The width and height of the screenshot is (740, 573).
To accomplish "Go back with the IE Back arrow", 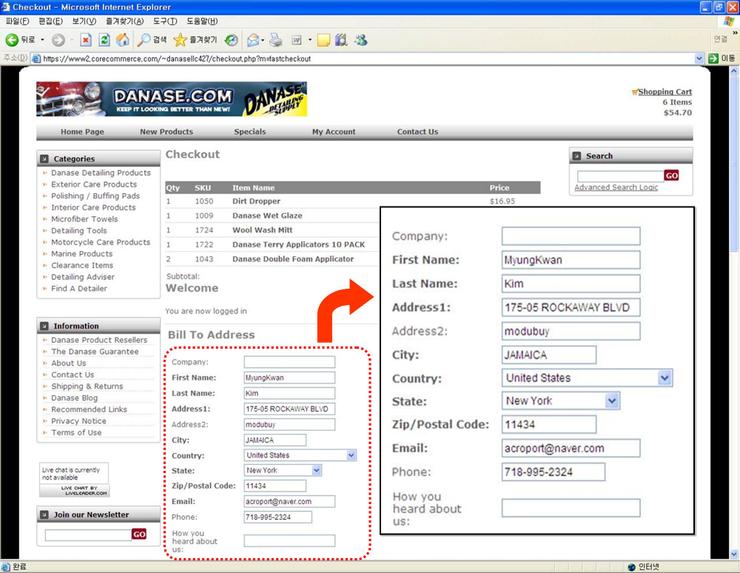I will [x=12, y=40].
